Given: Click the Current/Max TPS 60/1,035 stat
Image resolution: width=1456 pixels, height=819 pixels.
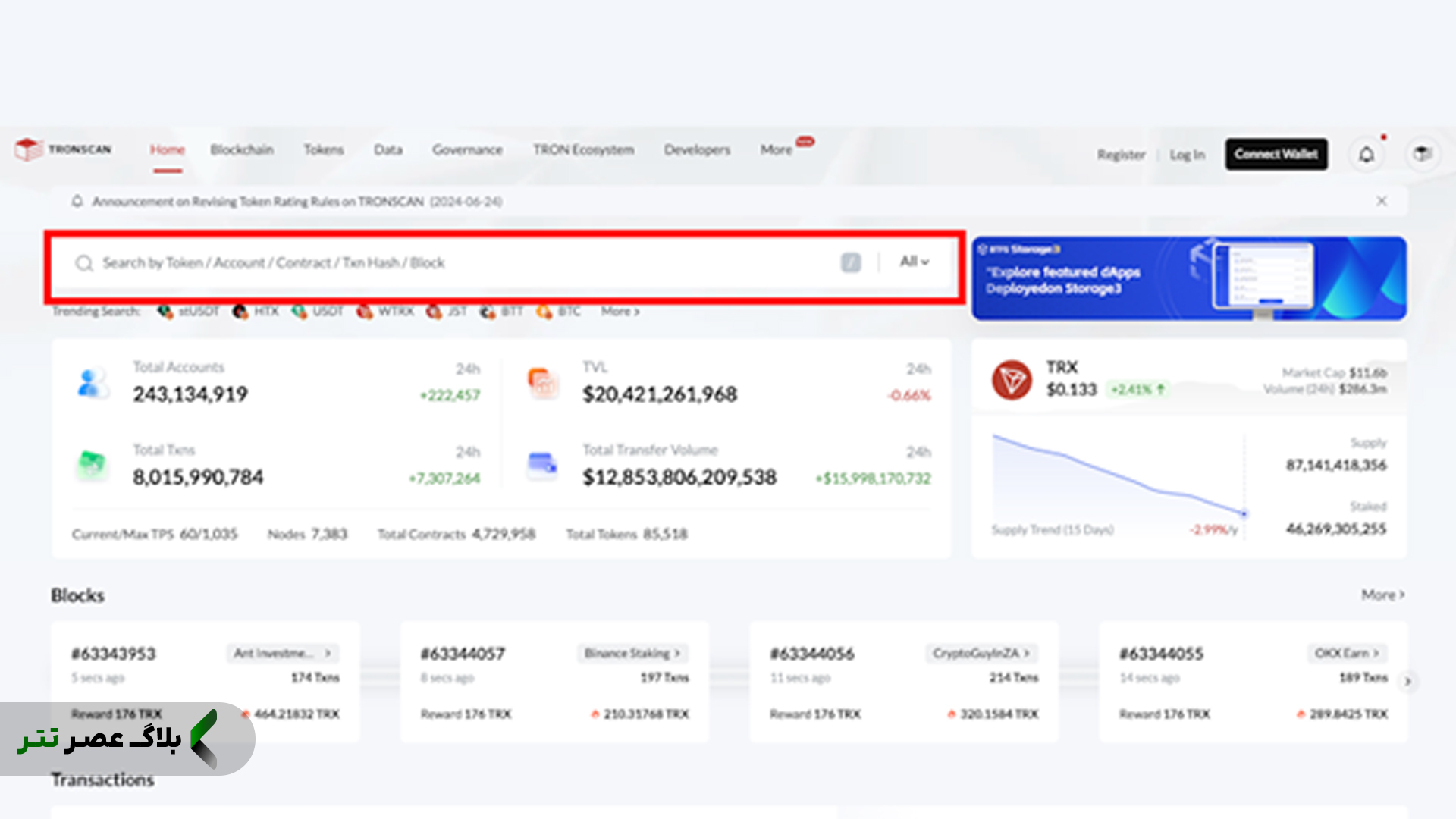Looking at the screenshot, I should pos(155,535).
